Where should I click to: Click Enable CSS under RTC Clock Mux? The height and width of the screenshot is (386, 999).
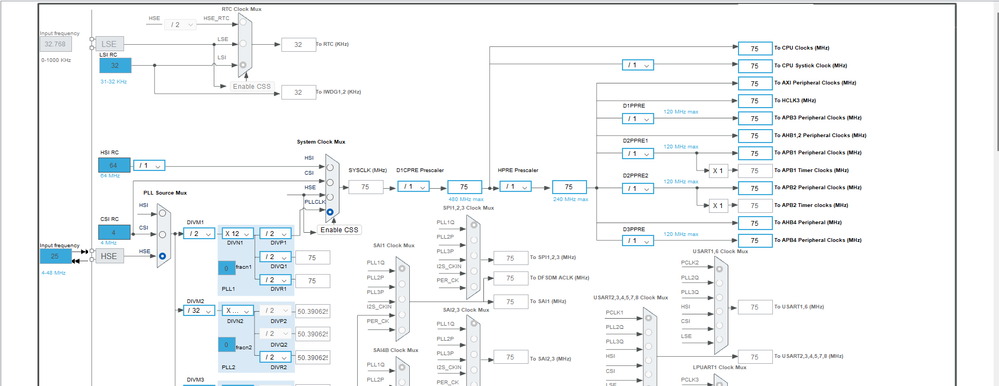[x=252, y=87]
